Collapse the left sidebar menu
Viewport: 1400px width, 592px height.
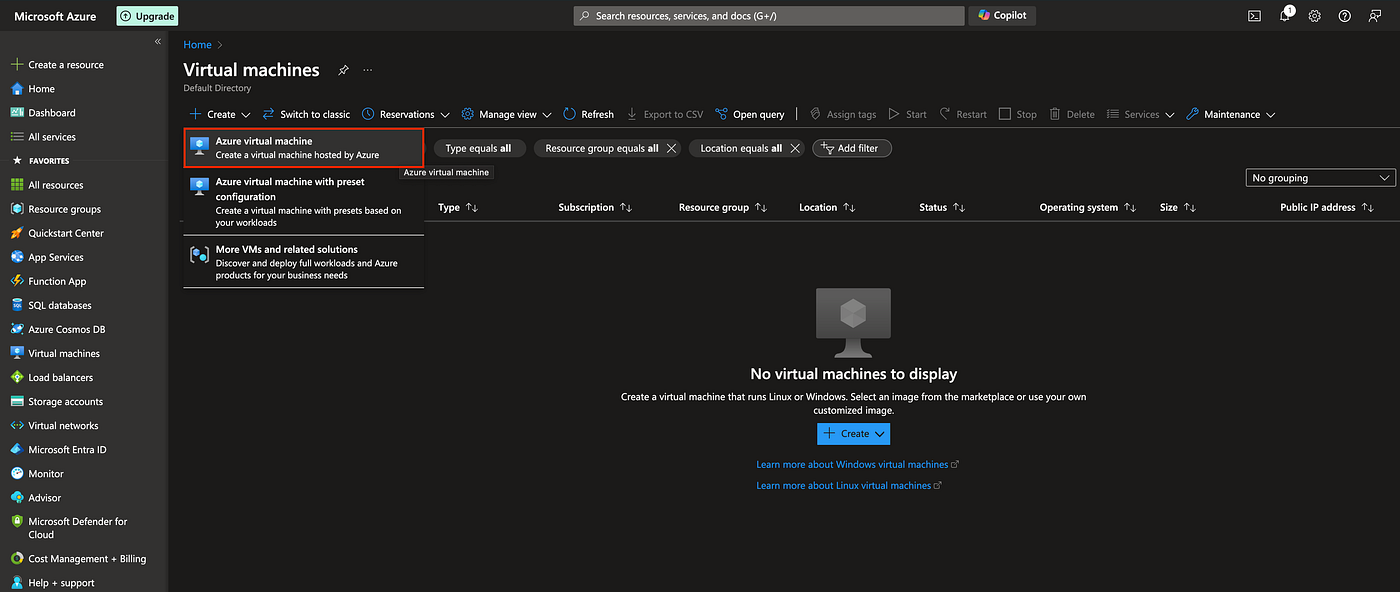pos(158,41)
